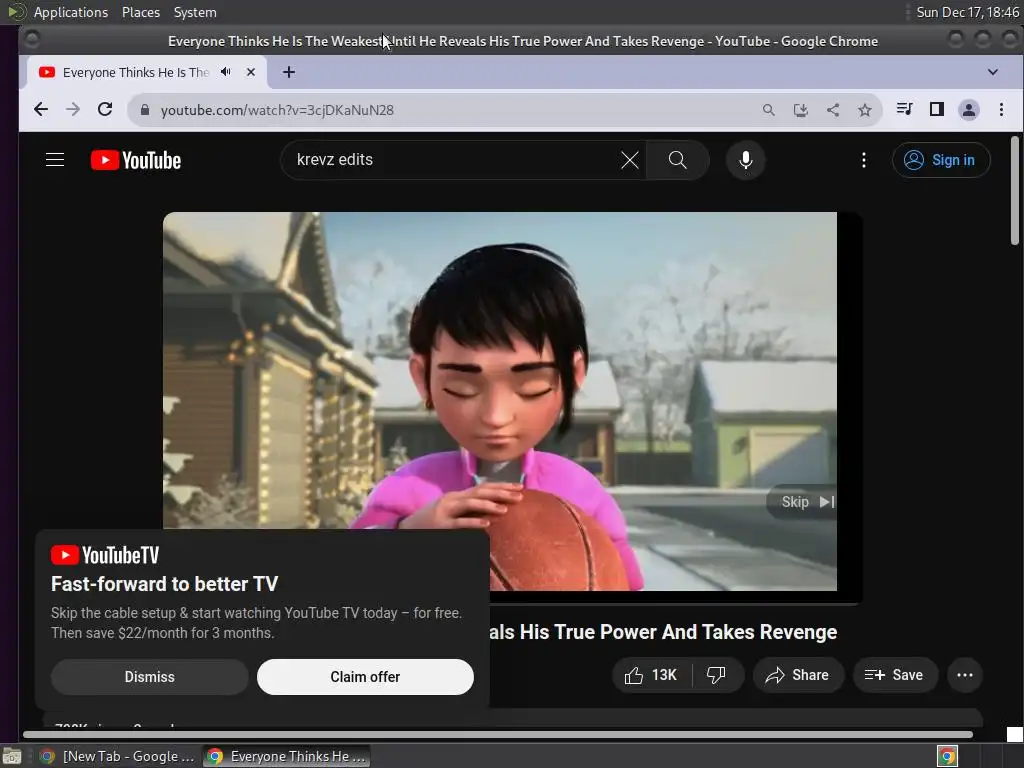1024x768 pixels.
Task: Open the Applications menu
Action: [71, 12]
